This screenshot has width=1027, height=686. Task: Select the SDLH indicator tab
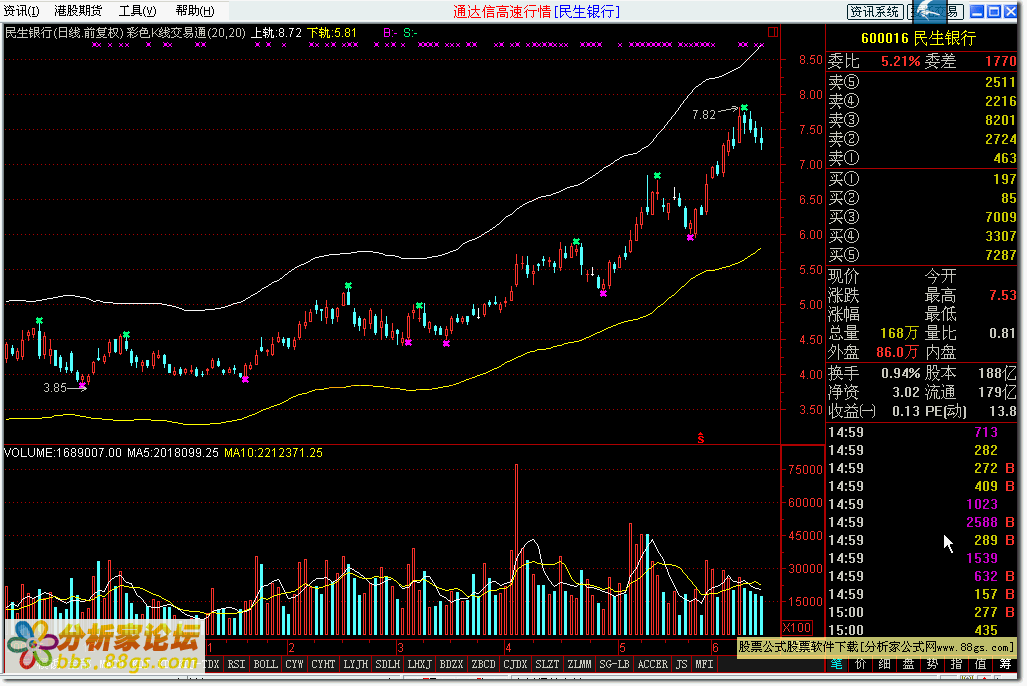(387, 664)
